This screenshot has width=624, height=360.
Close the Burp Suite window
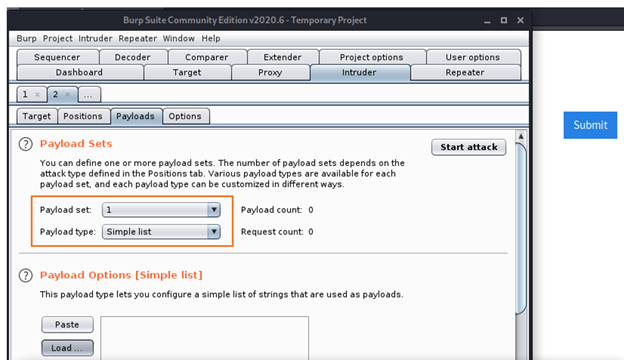[x=521, y=20]
